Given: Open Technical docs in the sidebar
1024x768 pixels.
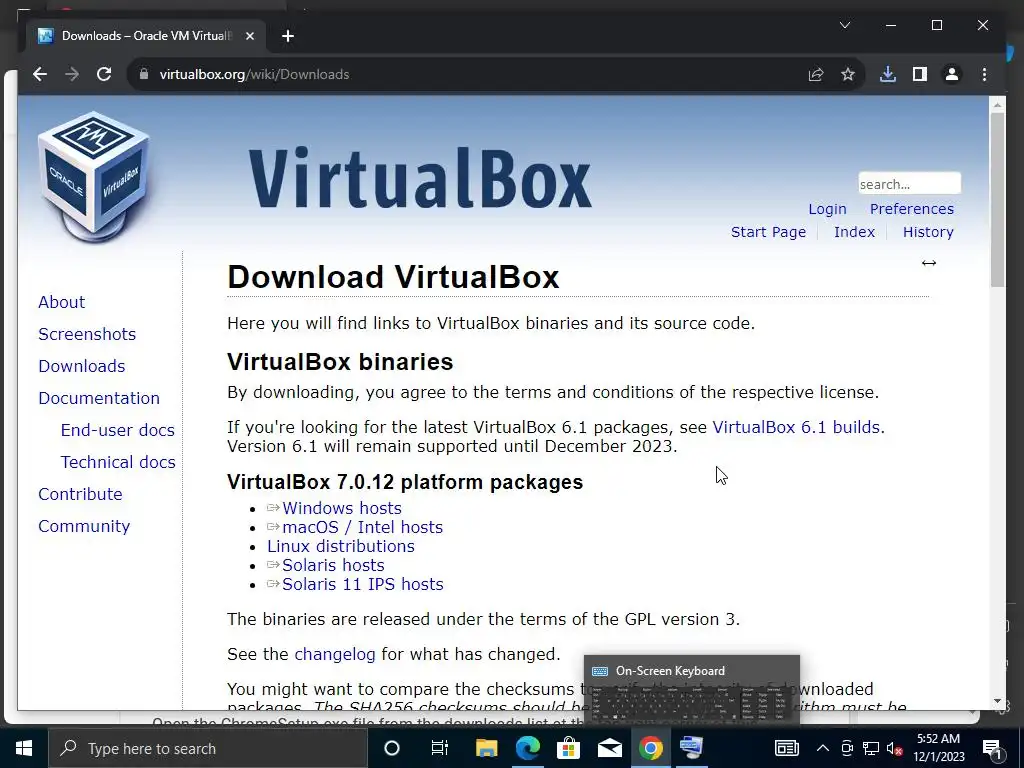Looking at the screenshot, I should (118, 462).
